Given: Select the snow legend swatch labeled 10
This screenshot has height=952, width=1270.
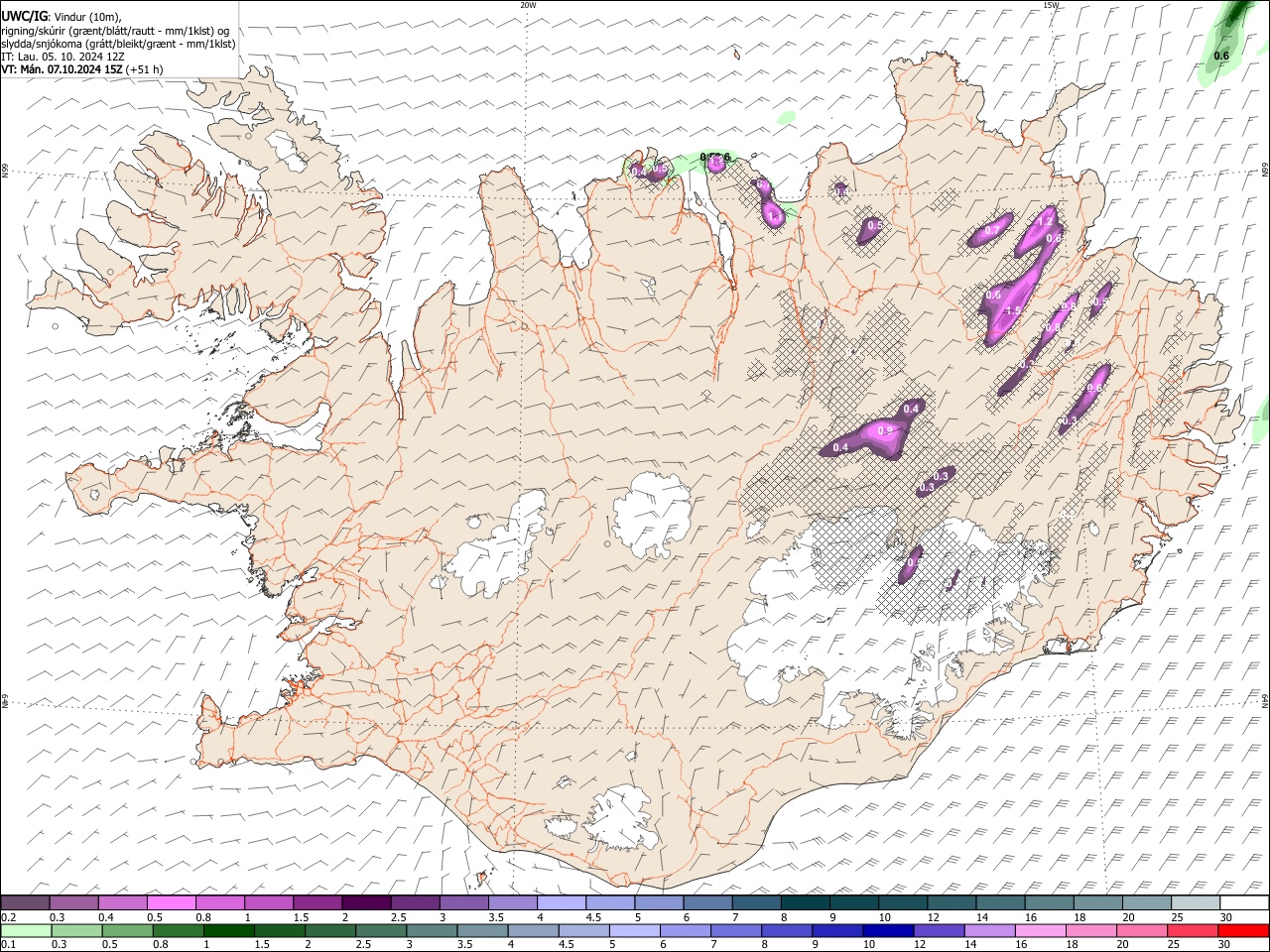Looking at the screenshot, I should pos(903,902).
